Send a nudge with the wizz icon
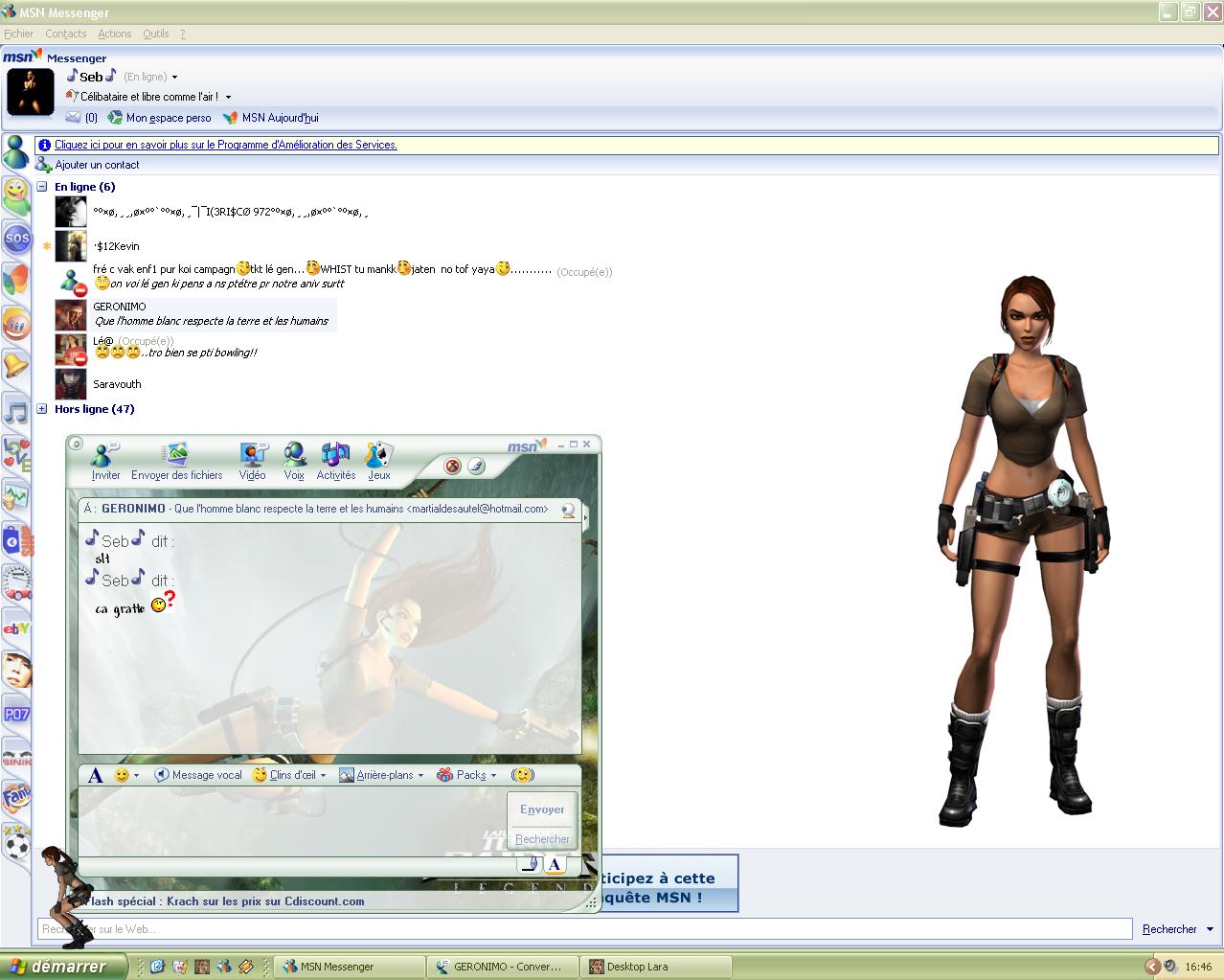This screenshot has width=1224, height=980. (522, 775)
